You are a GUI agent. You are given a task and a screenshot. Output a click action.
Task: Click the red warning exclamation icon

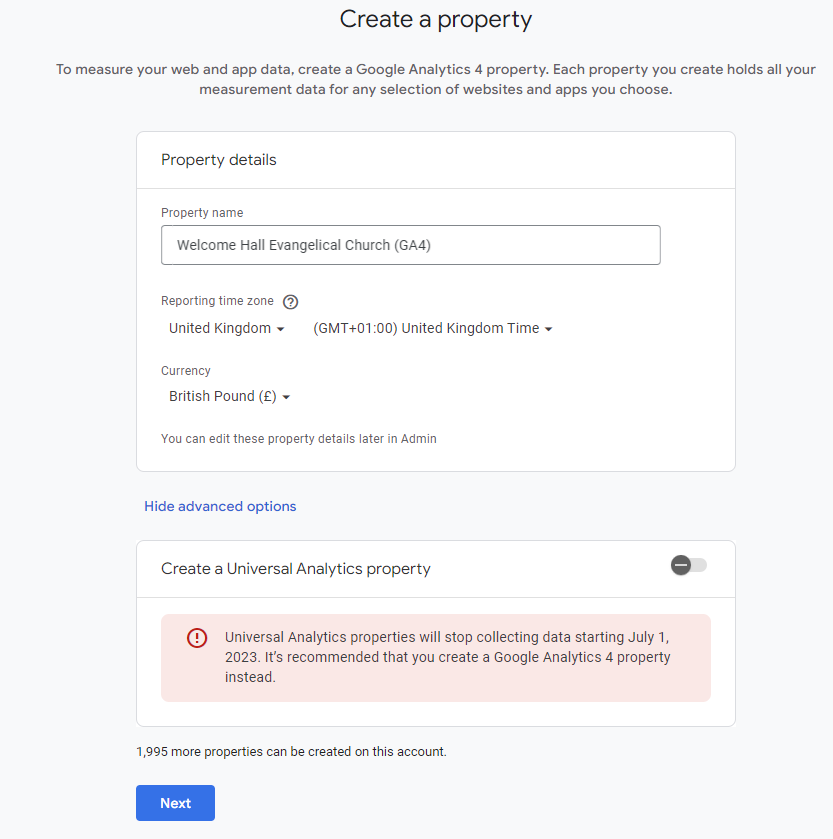pyautogui.click(x=197, y=638)
